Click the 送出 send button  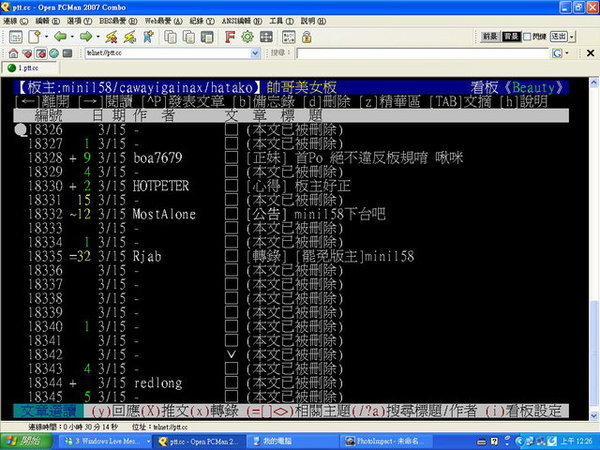click(559, 37)
